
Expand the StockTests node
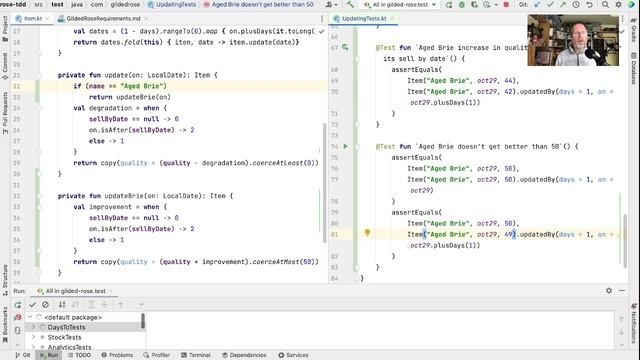[33, 338]
